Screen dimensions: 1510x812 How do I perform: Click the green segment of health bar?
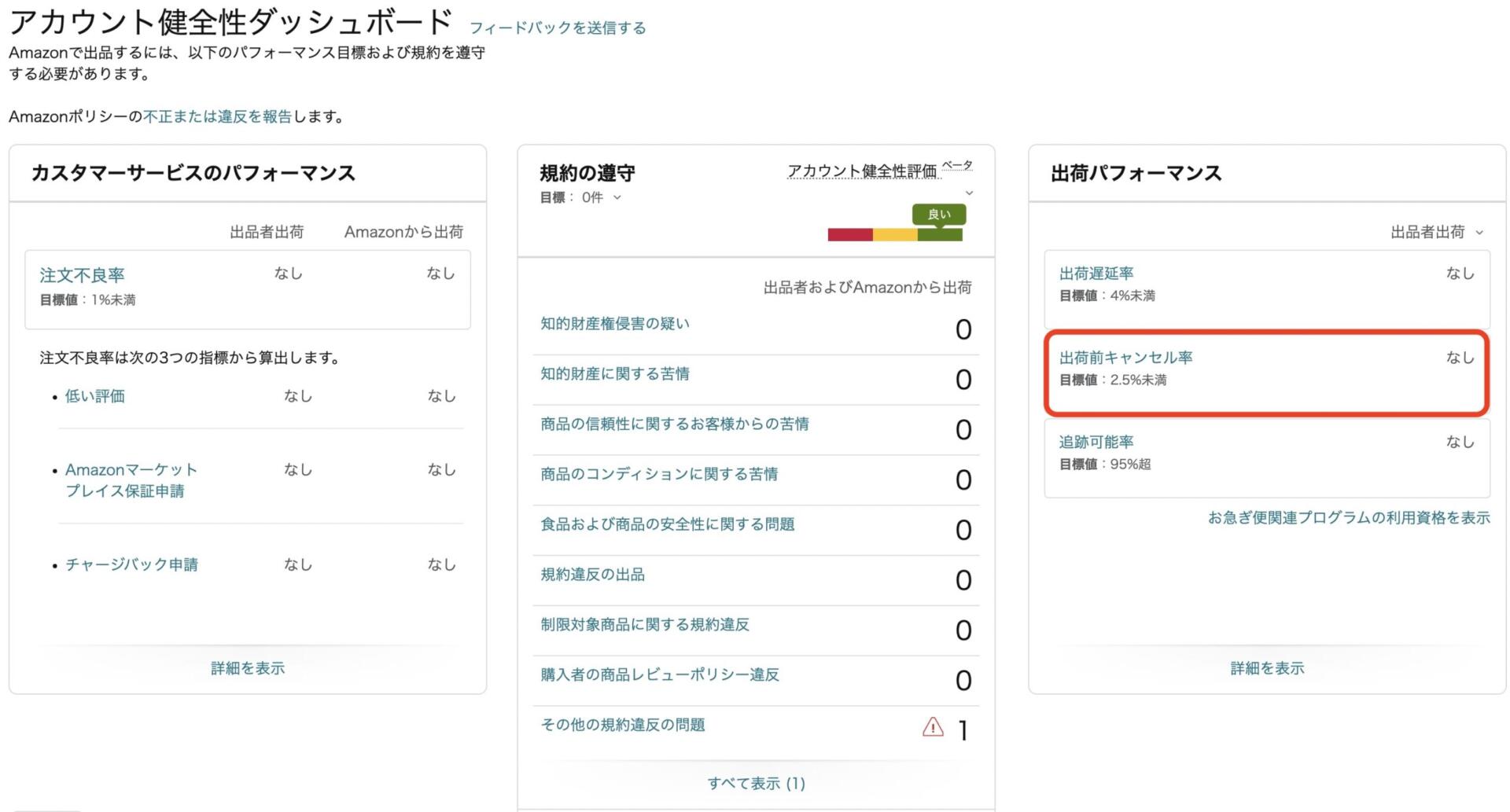coord(940,234)
